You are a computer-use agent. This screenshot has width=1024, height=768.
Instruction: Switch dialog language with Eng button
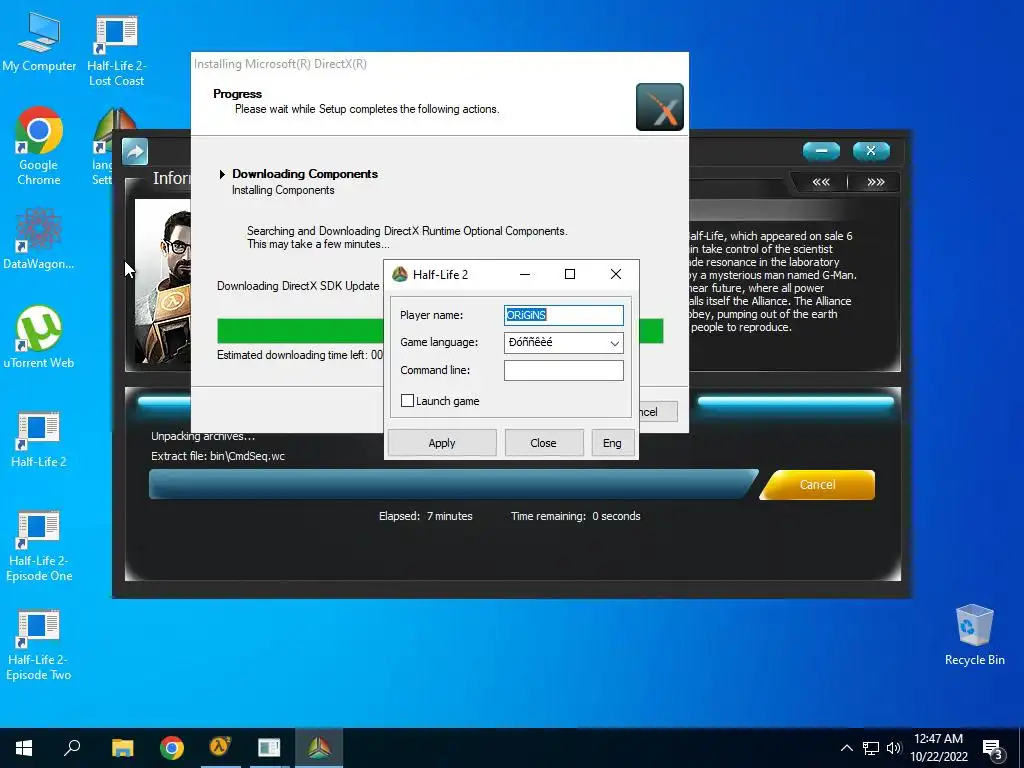click(613, 443)
